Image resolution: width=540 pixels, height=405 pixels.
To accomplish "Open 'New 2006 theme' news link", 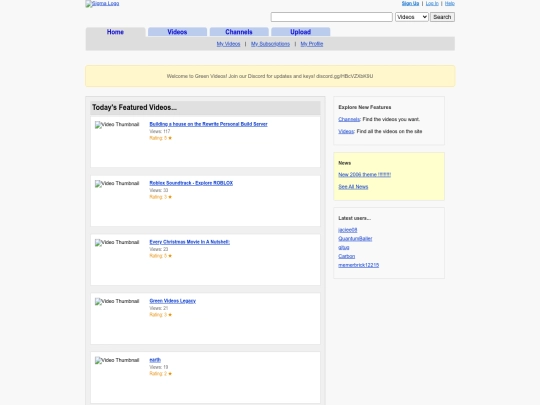I will 364,175.
